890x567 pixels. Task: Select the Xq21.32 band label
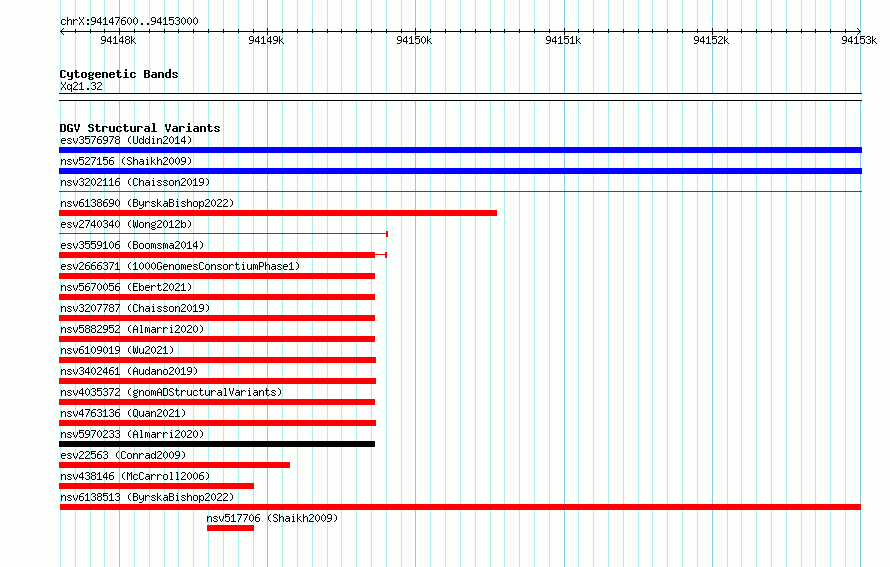tap(81, 86)
